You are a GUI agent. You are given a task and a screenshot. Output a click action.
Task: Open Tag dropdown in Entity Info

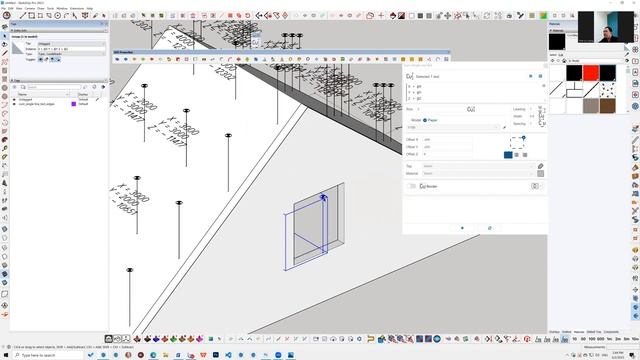[71, 44]
